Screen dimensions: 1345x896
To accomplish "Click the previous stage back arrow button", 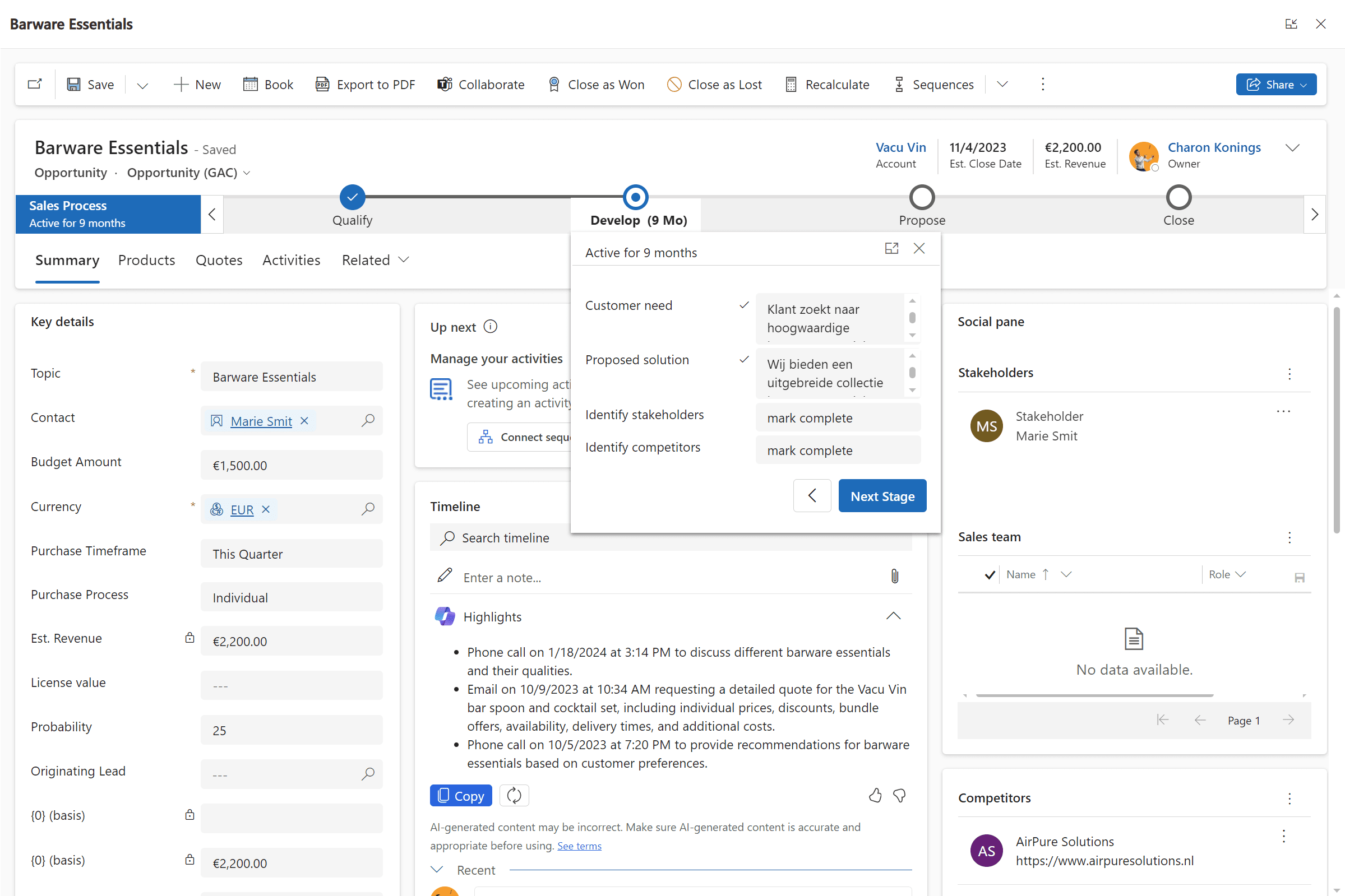I will pos(812,495).
